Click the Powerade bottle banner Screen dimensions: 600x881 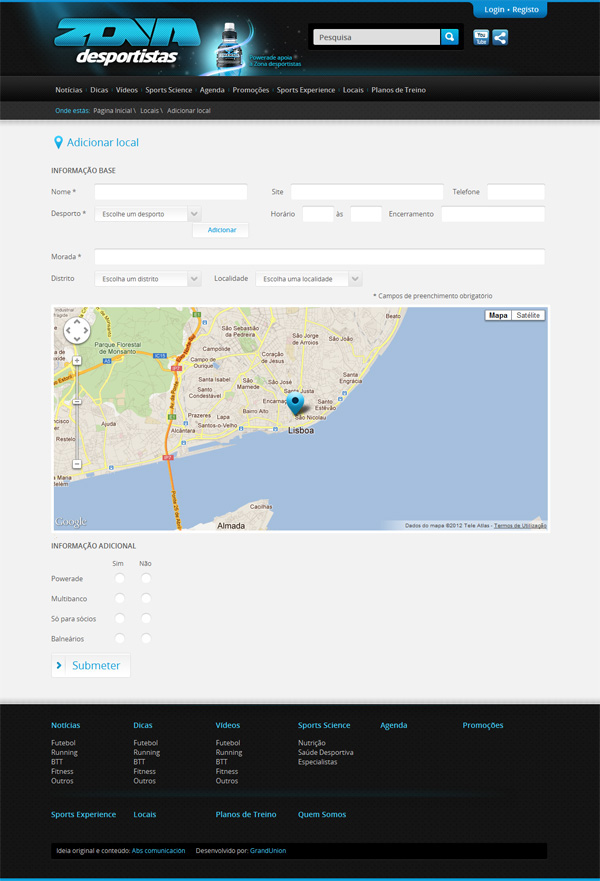[229, 48]
